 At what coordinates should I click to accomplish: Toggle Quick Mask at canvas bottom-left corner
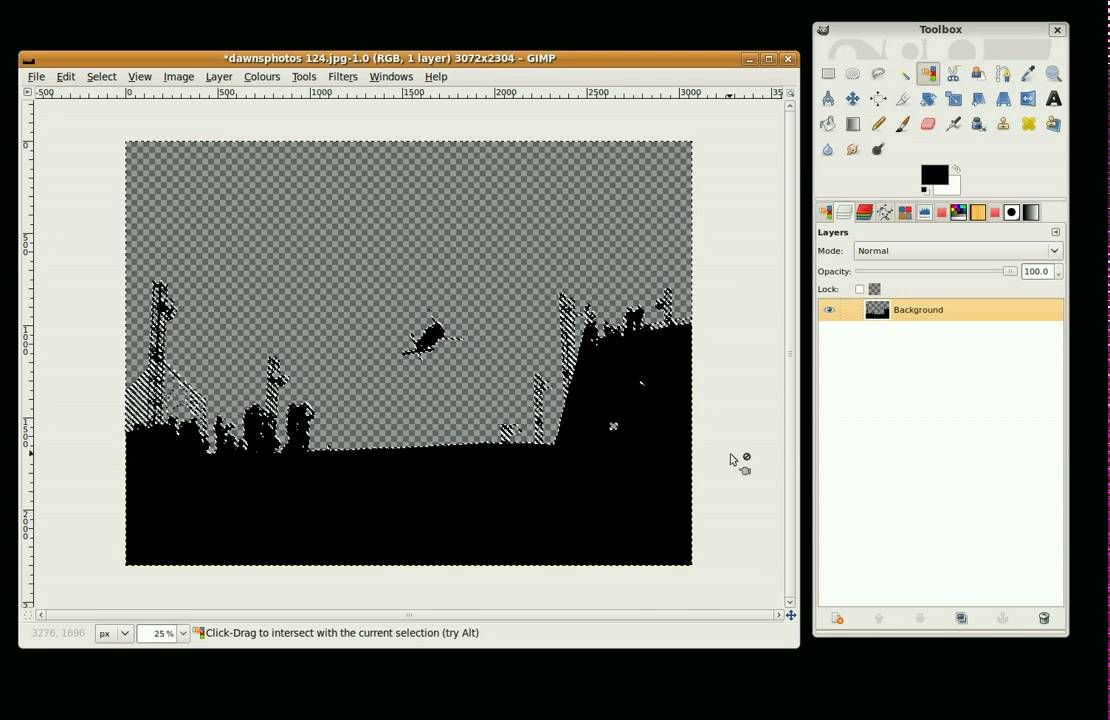28,615
